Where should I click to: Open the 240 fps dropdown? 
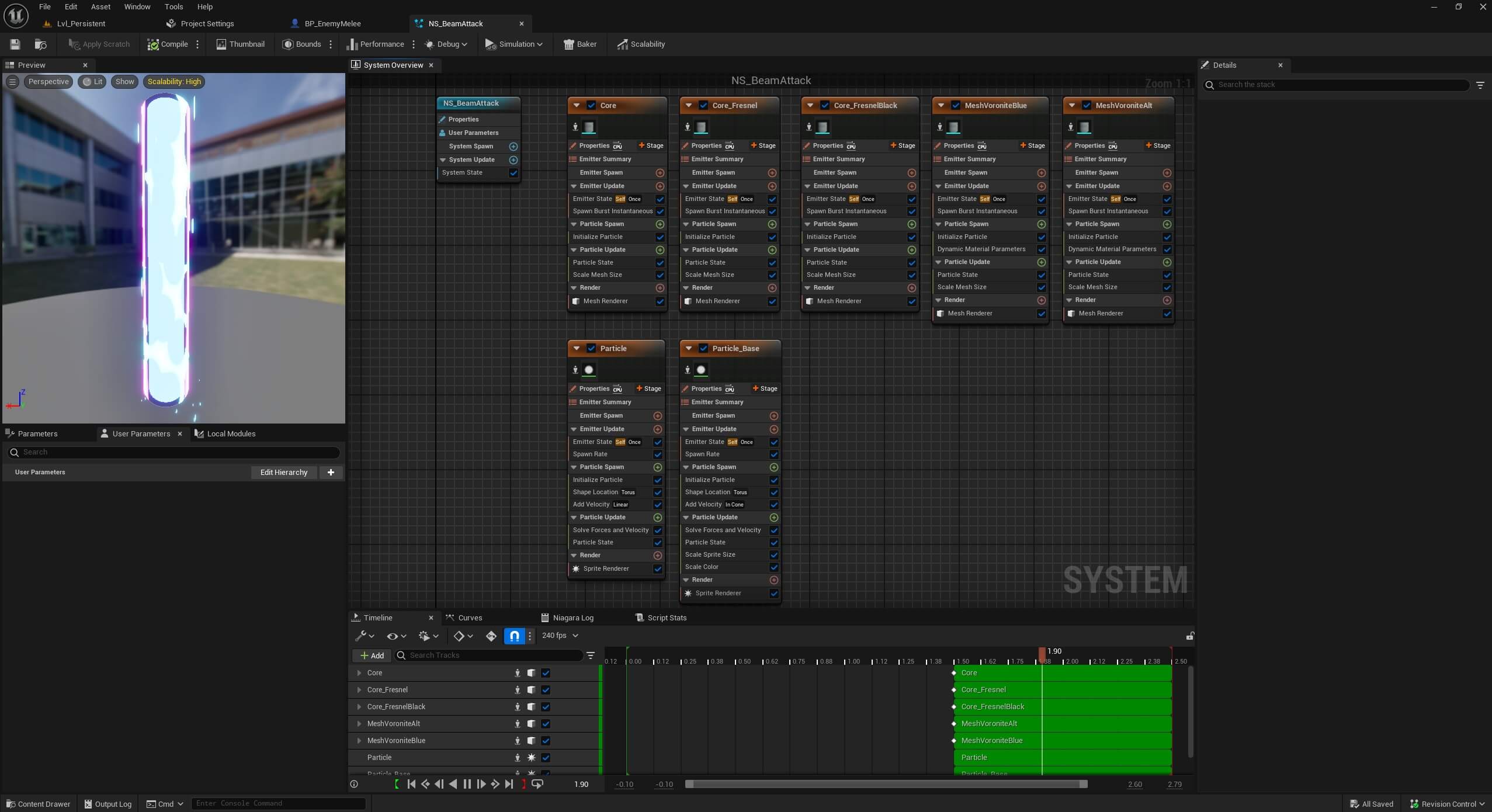(x=560, y=636)
